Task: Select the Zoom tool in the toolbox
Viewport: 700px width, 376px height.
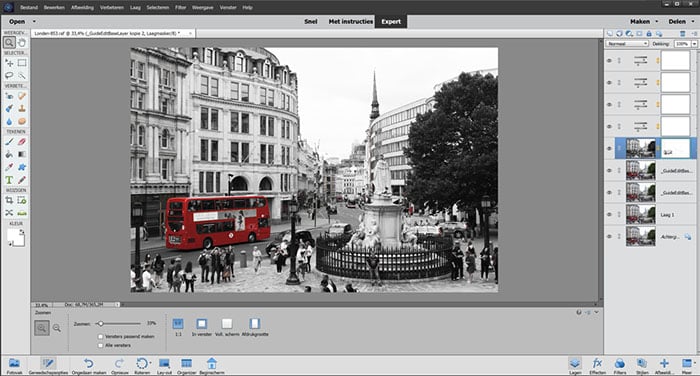Action: pyautogui.click(x=9, y=42)
